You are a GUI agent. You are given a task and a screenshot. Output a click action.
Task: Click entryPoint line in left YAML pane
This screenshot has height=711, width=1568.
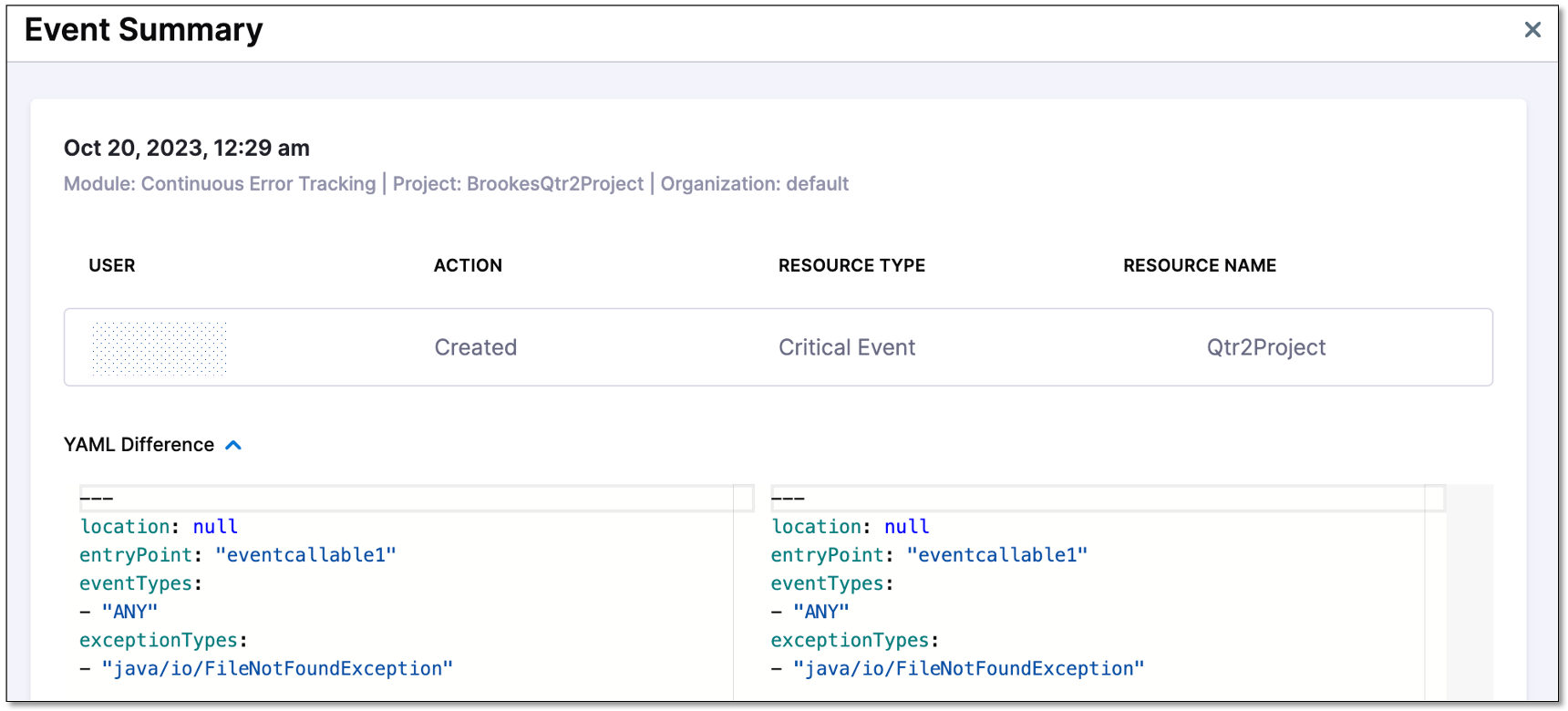point(238,555)
